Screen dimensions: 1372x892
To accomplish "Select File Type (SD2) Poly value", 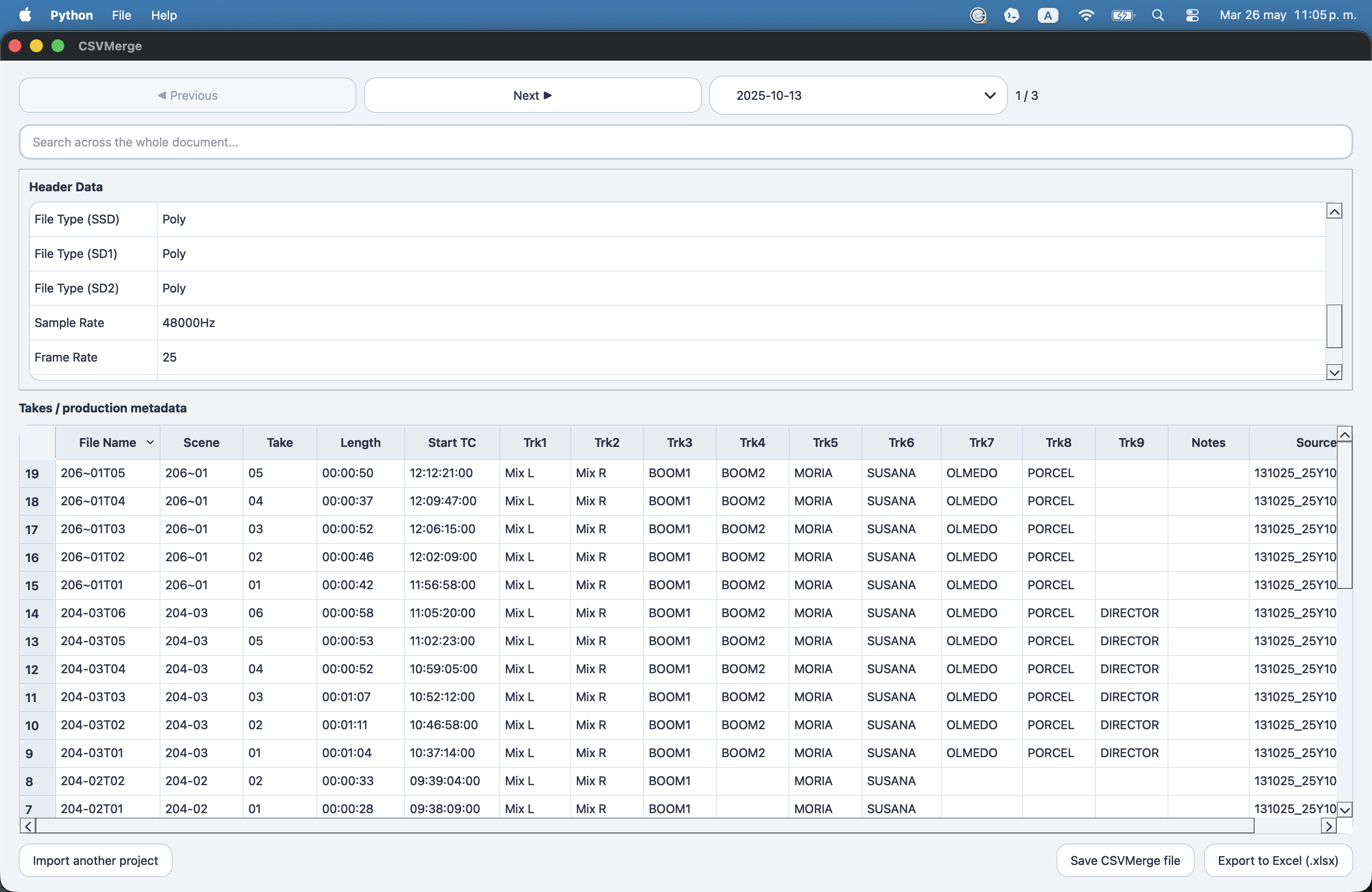I will point(742,288).
